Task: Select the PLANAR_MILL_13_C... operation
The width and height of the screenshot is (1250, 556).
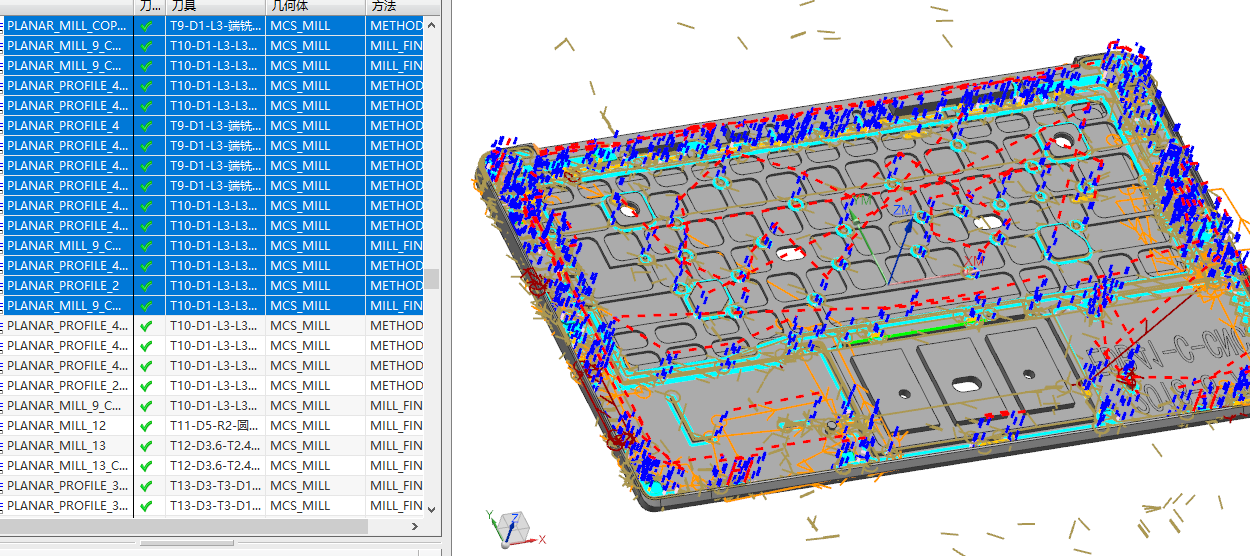Action: point(212,465)
